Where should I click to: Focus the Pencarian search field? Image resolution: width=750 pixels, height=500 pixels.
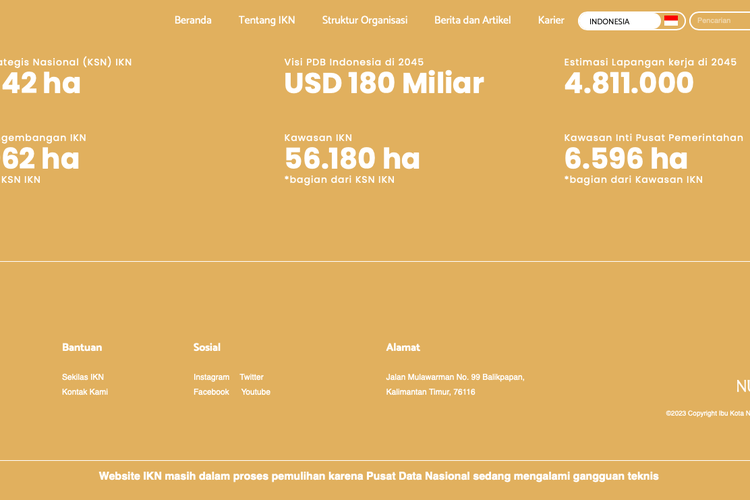coord(720,21)
